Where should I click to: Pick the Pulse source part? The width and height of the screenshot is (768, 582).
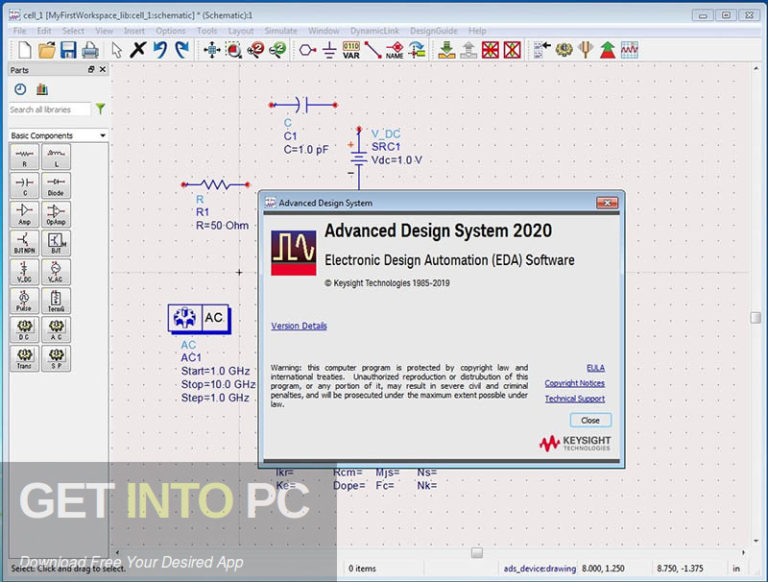(24, 301)
